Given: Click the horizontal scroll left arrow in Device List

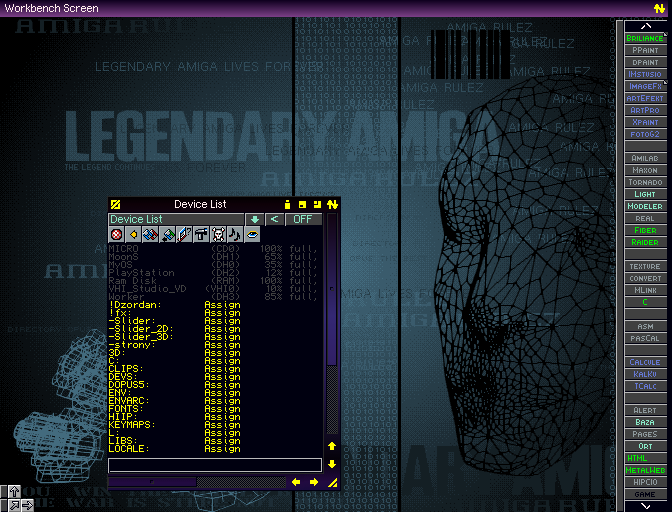Looking at the screenshot, I should tap(296, 482).
